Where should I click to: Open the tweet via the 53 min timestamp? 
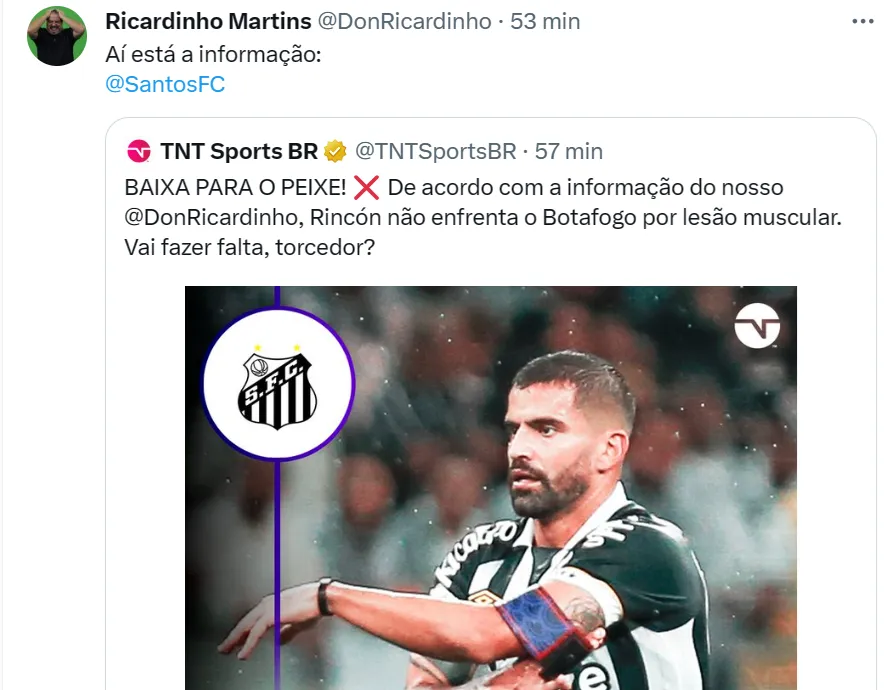(545, 21)
